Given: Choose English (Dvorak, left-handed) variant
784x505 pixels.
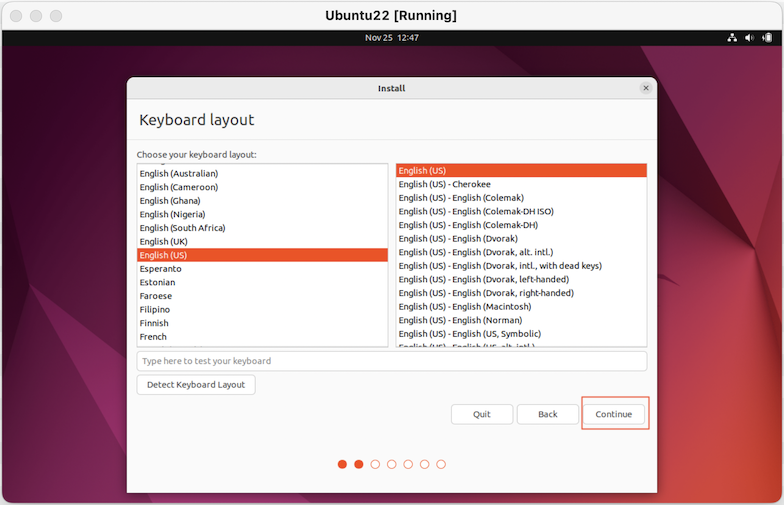Looking at the screenshot, I should (x=522, y=279).
